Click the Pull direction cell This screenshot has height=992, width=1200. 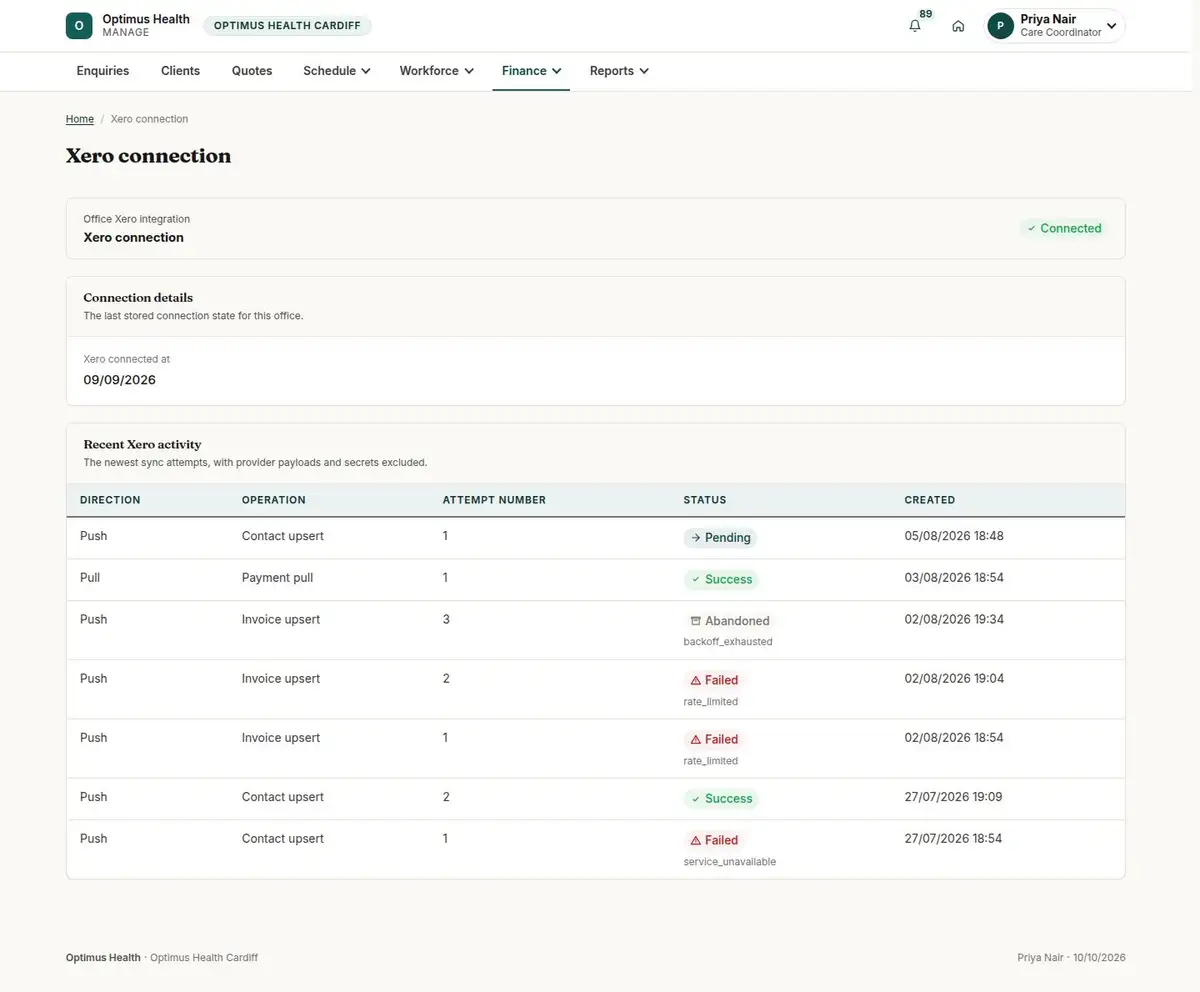pos(90,578)
